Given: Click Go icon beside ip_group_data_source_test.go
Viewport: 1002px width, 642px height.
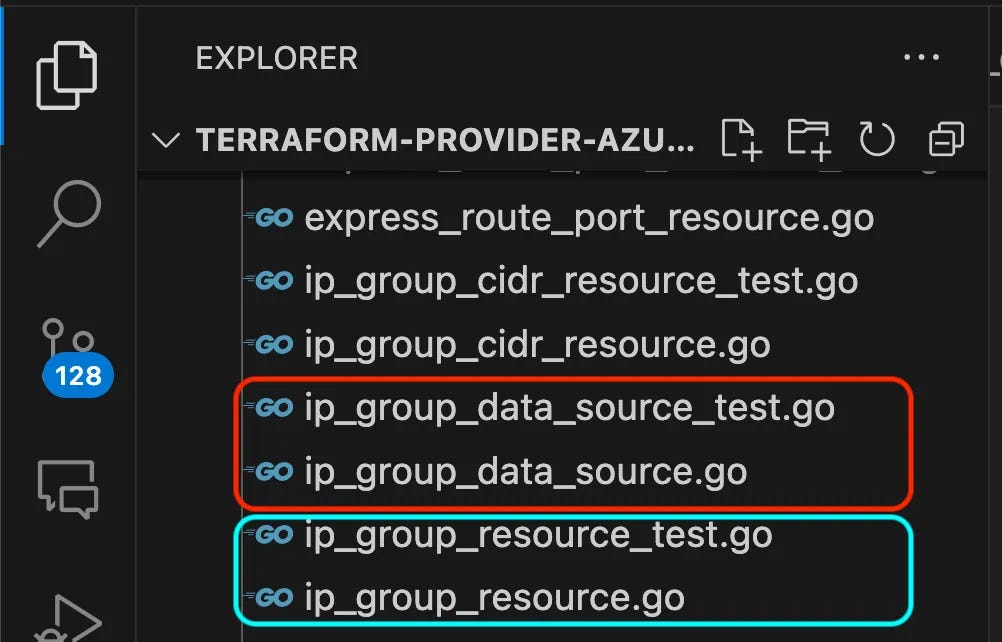Looking at the screenshot, I should pyautogui.click(x=270, y=407).
